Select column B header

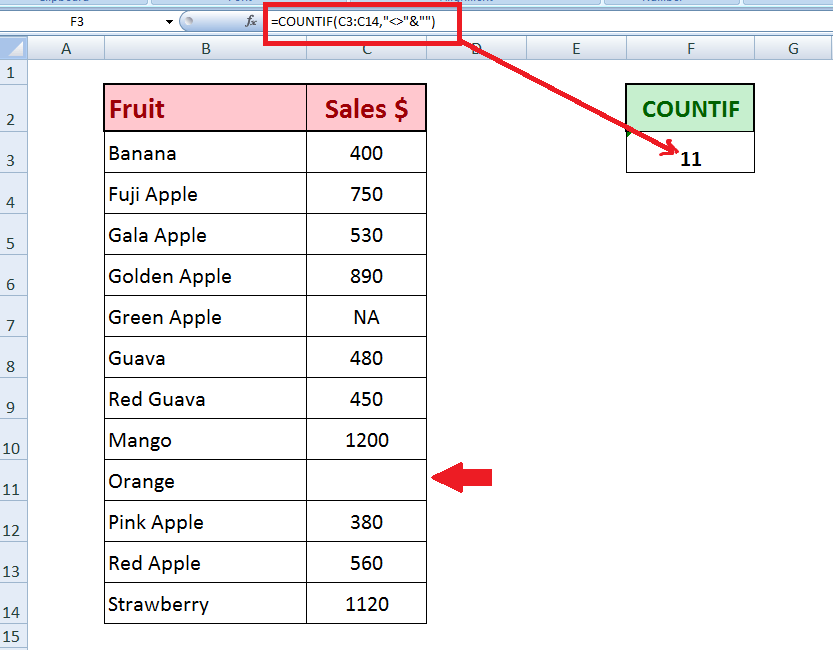pyautogui.click(x=205, y=48)
